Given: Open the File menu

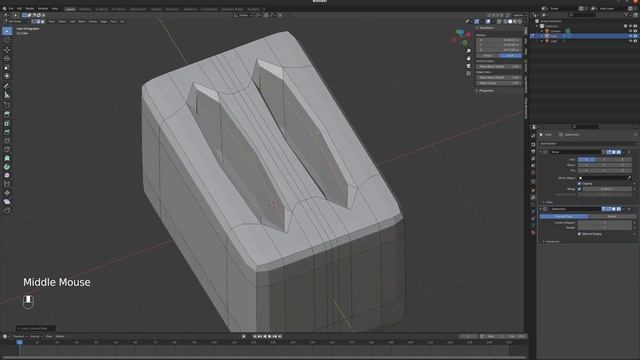Looking at the screenshot, I should 11,8.
